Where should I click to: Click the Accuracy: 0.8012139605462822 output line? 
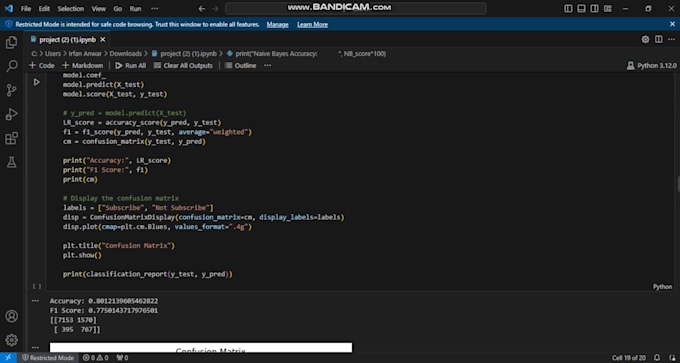[104, 301]
